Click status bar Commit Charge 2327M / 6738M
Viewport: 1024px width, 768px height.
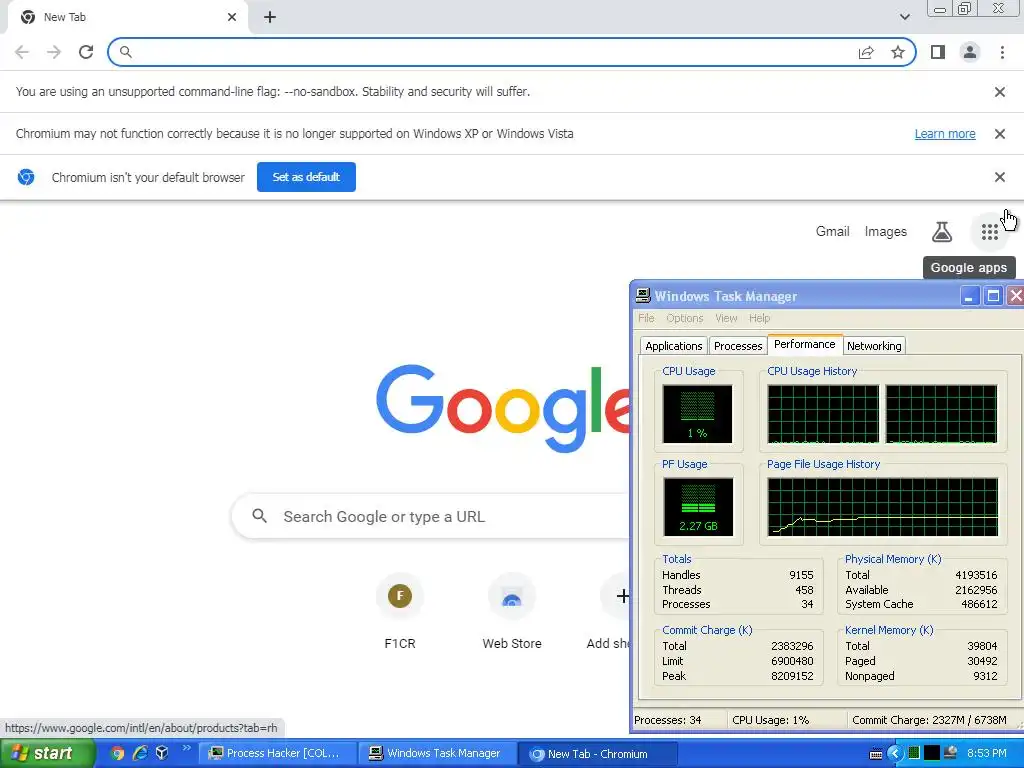pyautogui.click(x=929, y=720)
